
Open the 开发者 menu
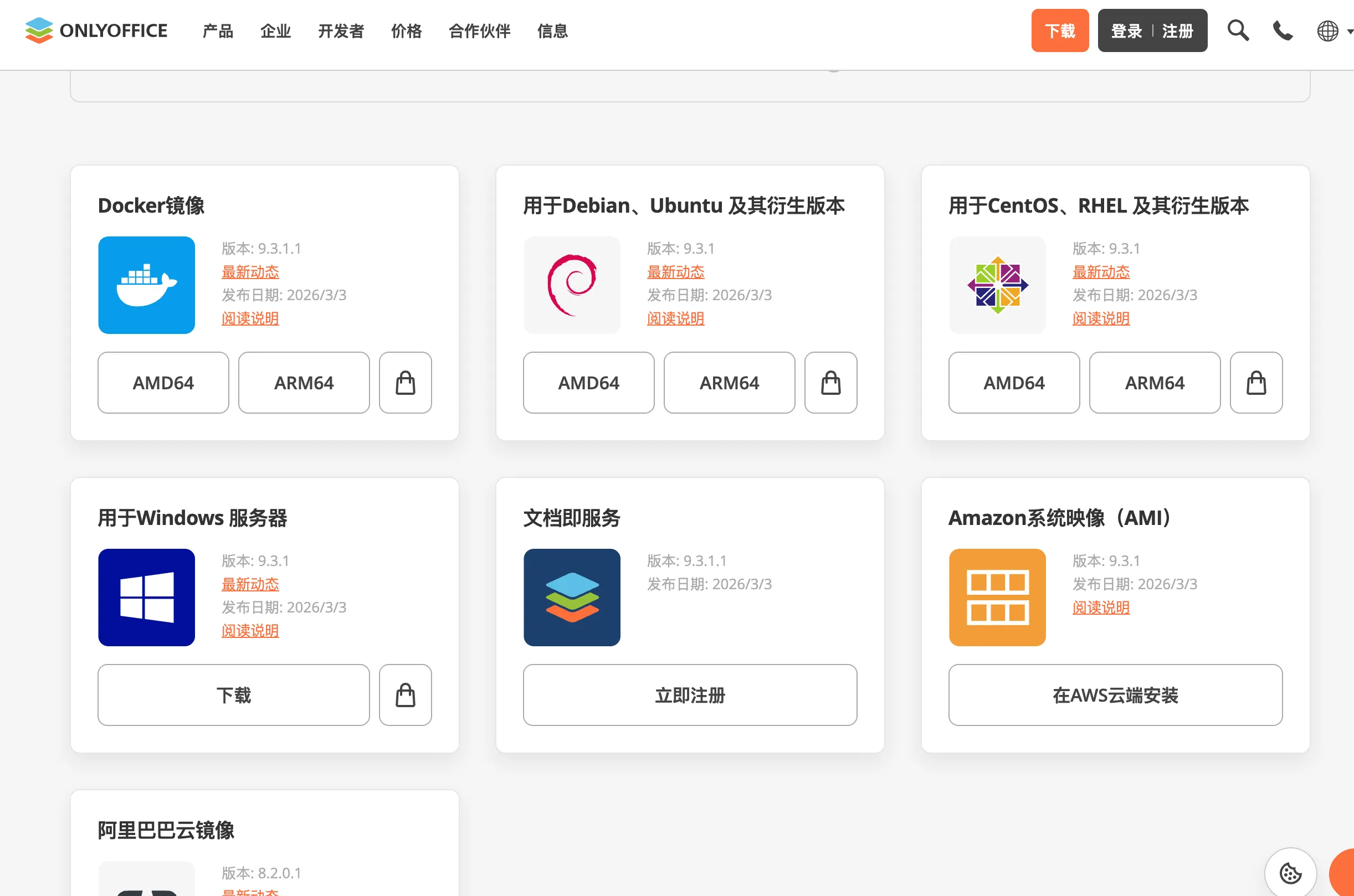point(341,32)
